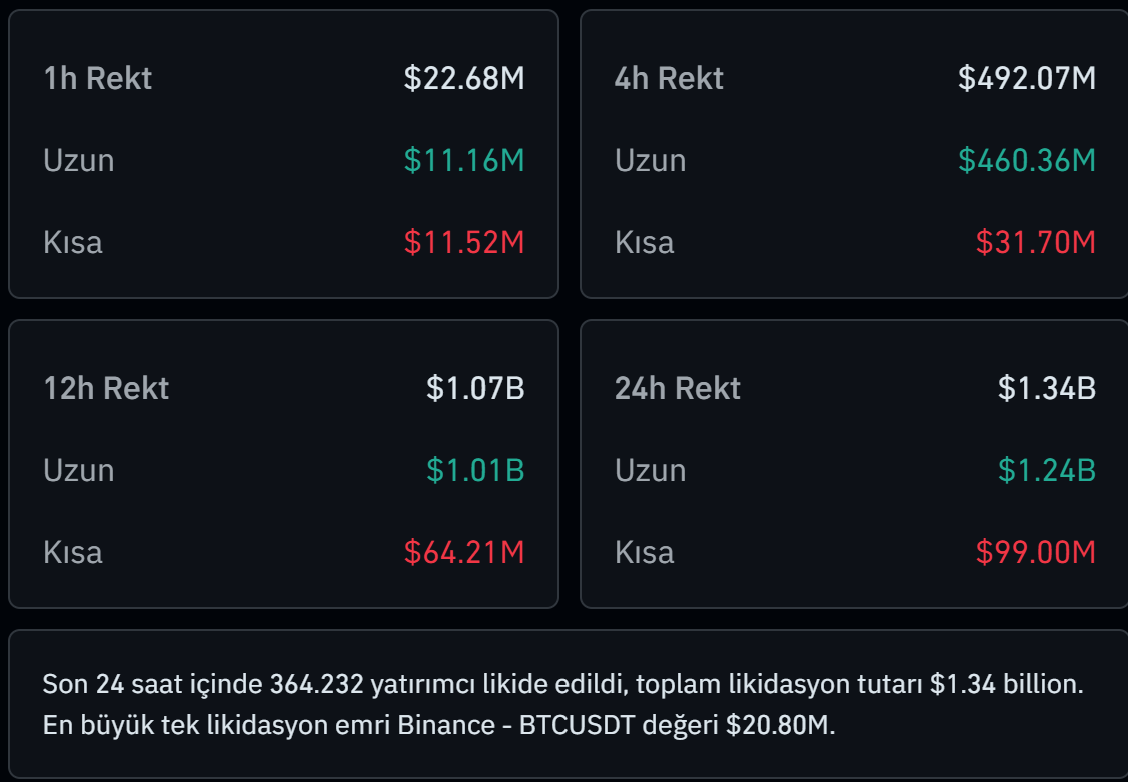
Task: Click the 364.232 liquidated traders figure
Action: [316, 685]
